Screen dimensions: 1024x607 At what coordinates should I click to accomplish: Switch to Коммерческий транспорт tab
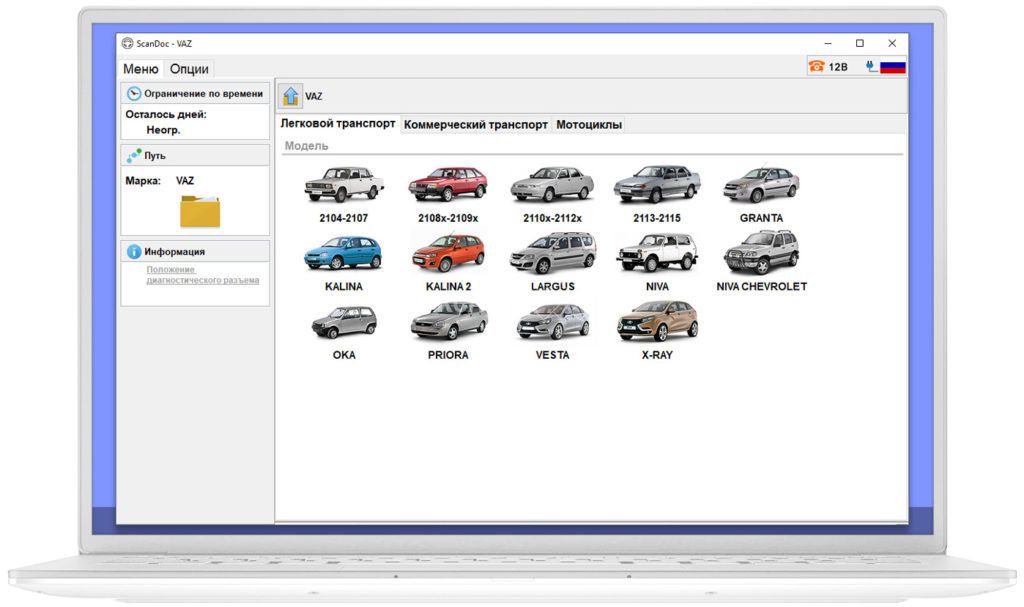pyautogui.click(x=475, y=125)
